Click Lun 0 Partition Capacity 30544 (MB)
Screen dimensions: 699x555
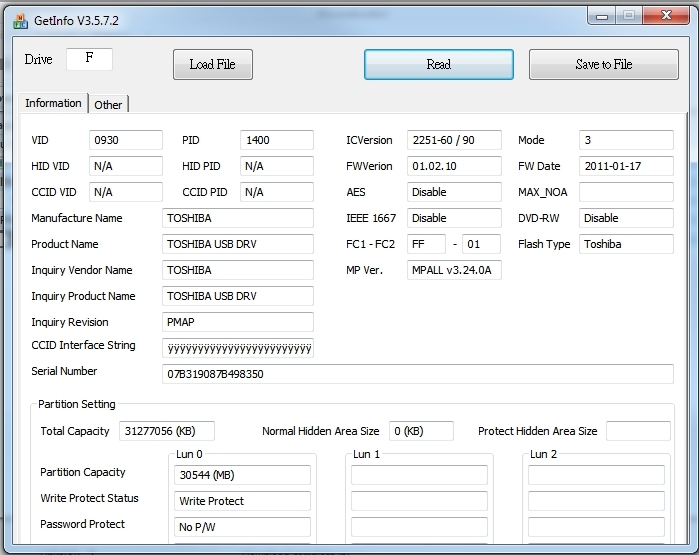242,475
